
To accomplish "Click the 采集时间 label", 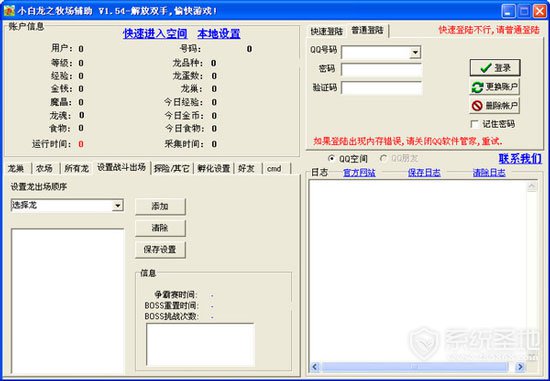I will [x=183, y=144].
